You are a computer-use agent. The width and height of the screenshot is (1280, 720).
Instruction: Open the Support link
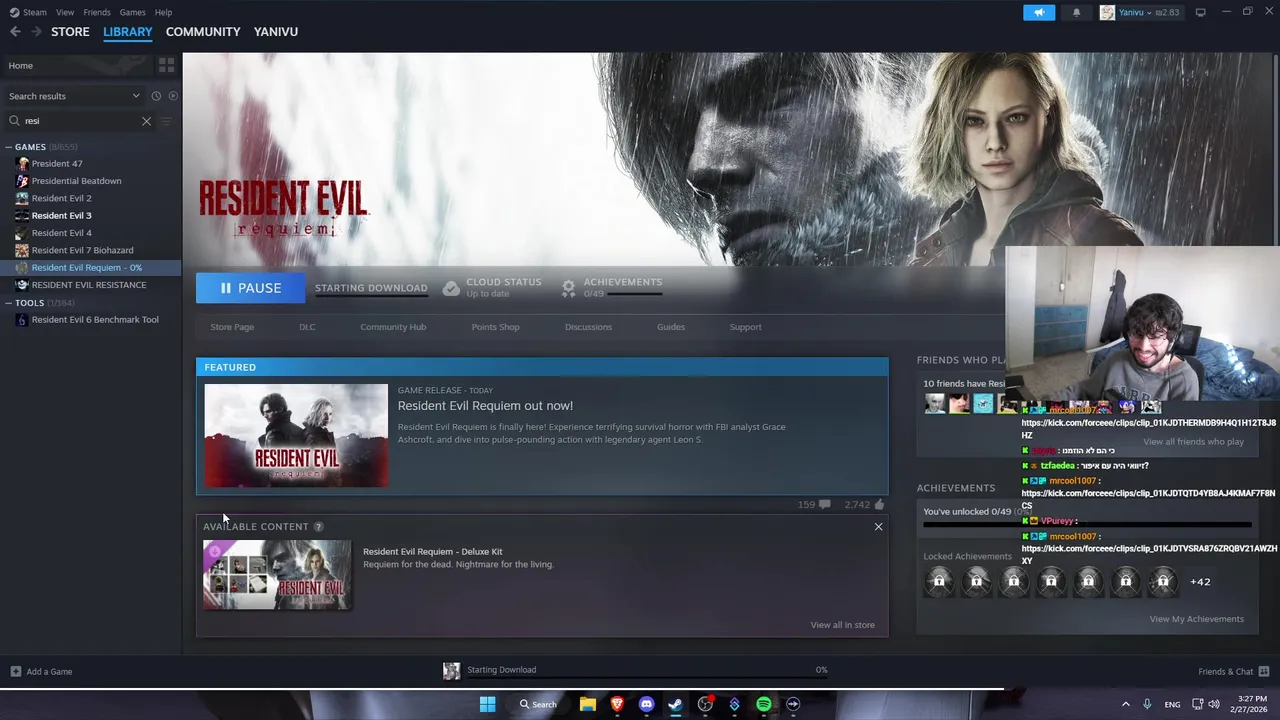point(745,327)
